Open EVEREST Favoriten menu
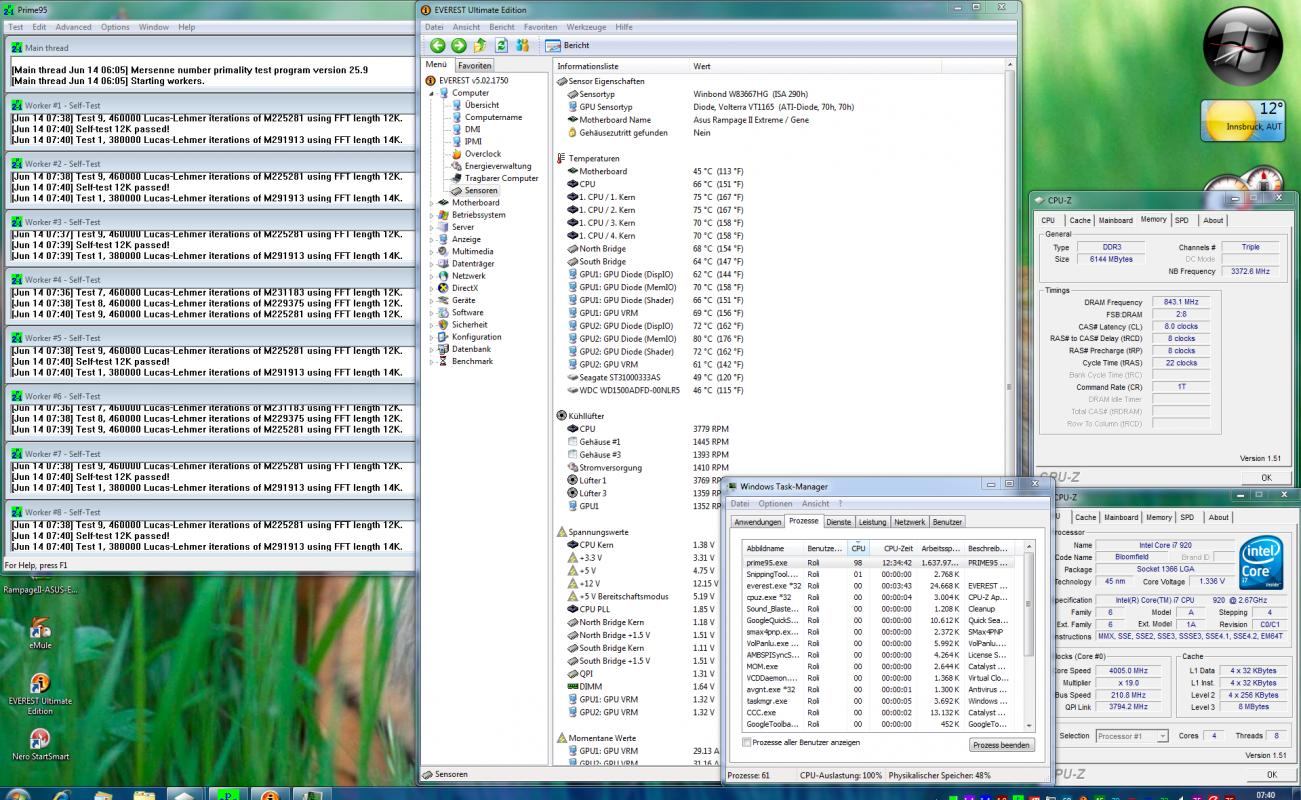Viewport: 1301px width, 800px height. 540,27
